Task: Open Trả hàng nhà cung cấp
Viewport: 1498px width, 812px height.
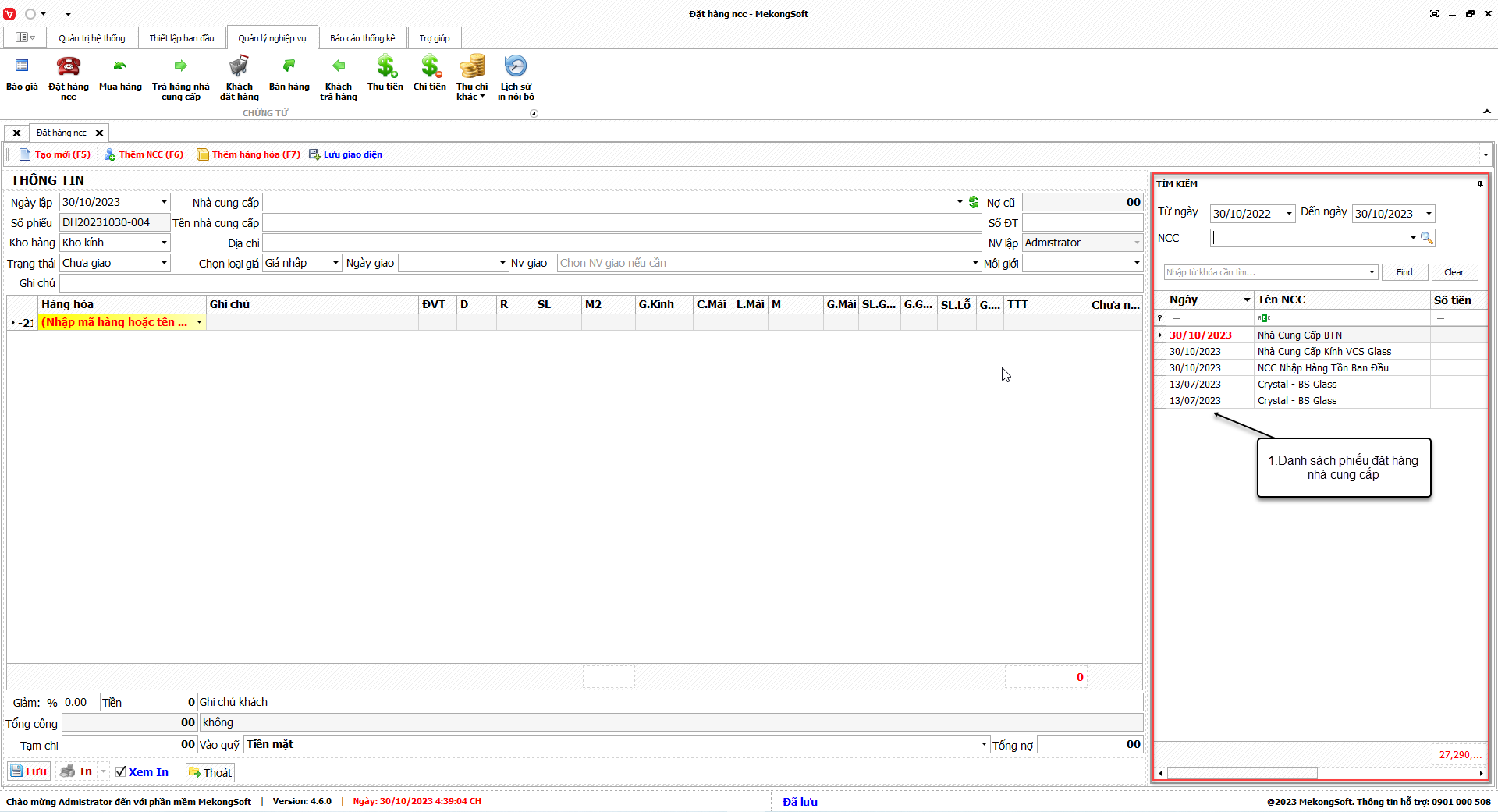Action: click(181, 76)
